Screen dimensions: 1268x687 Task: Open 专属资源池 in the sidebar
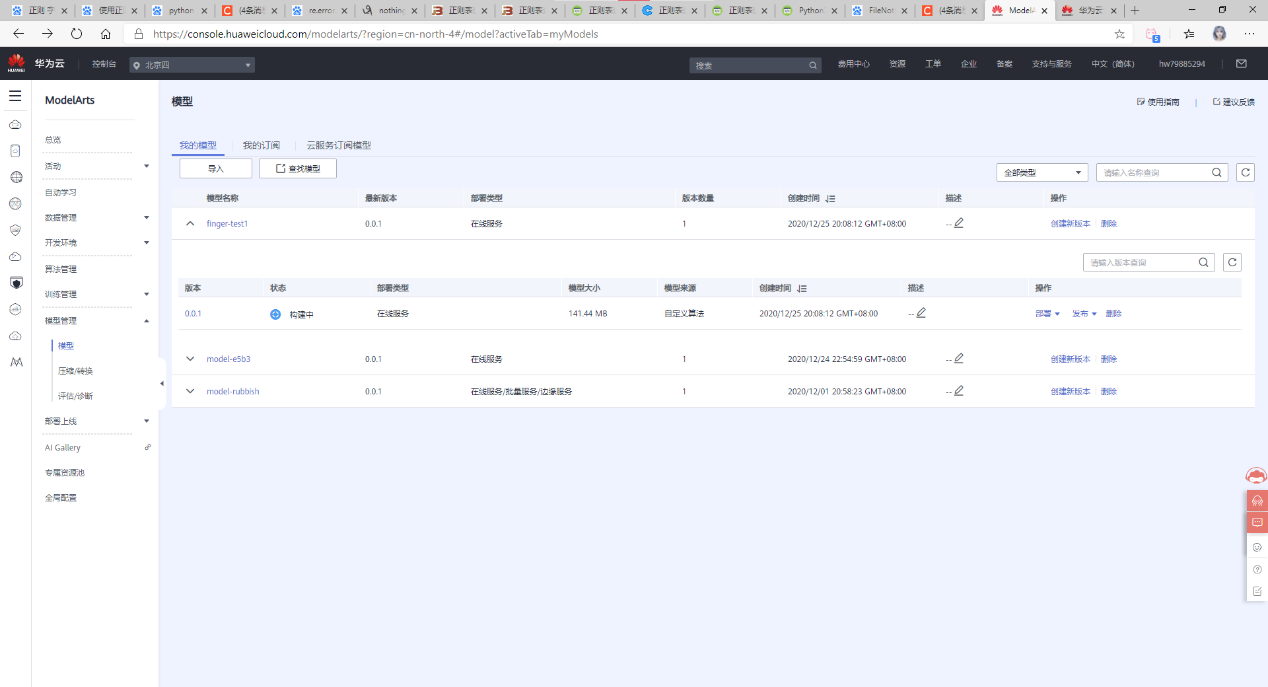(65, 472)
